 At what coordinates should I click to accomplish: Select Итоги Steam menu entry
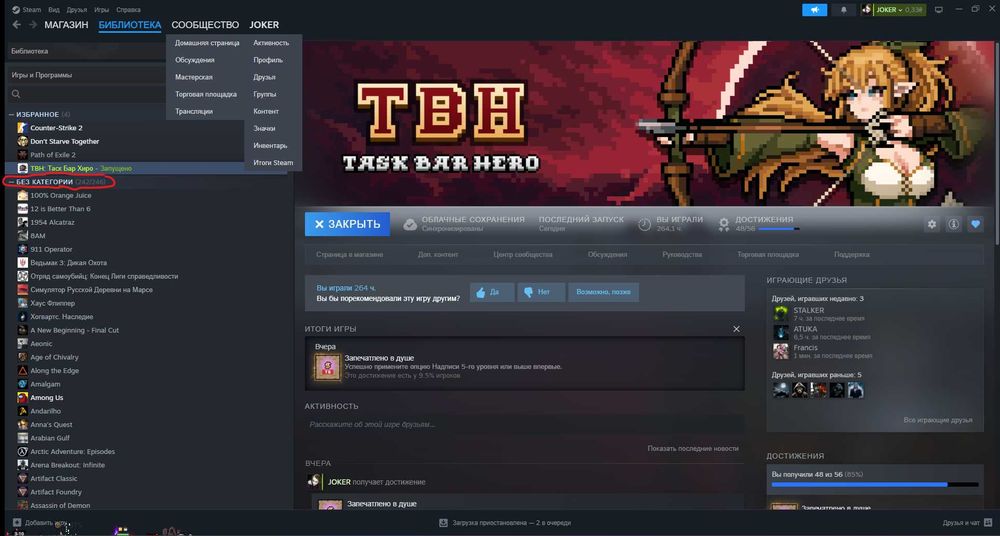pyautogui.click(x=273, y=163)
